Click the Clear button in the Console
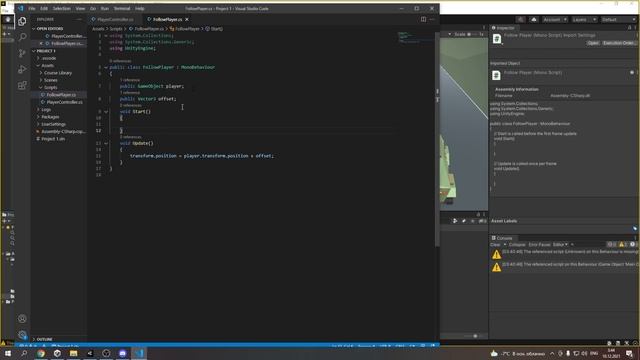Screen dimensions: 640x360 (495, 244)
